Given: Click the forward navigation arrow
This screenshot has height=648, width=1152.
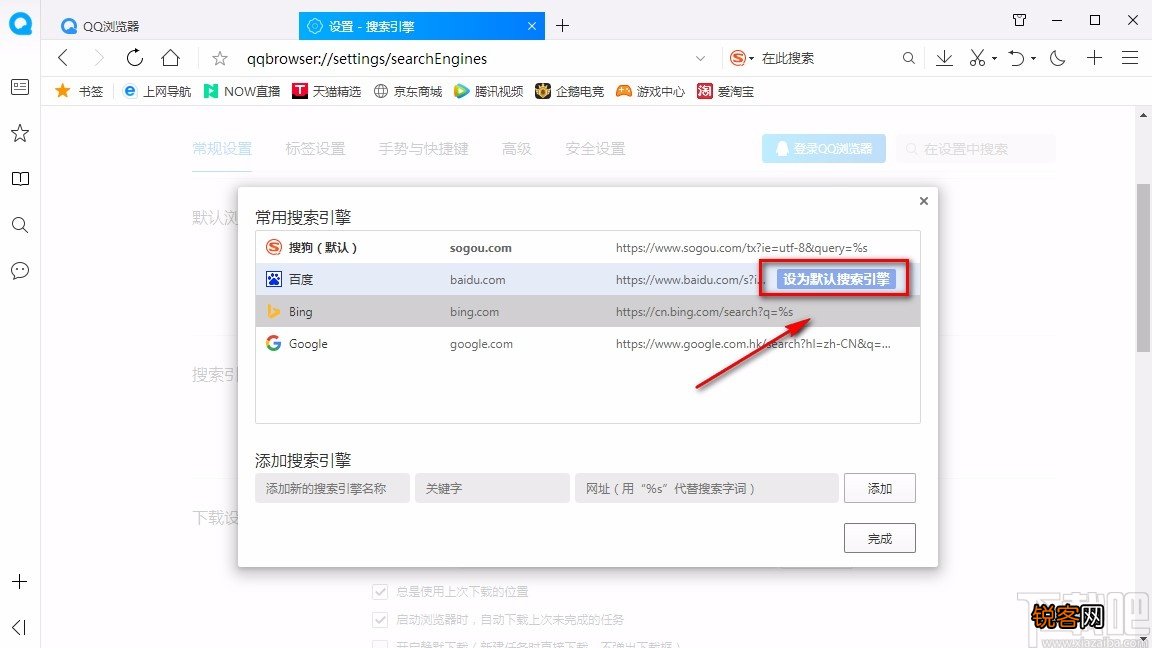Looking at the screenshot, I should [98, 58].
